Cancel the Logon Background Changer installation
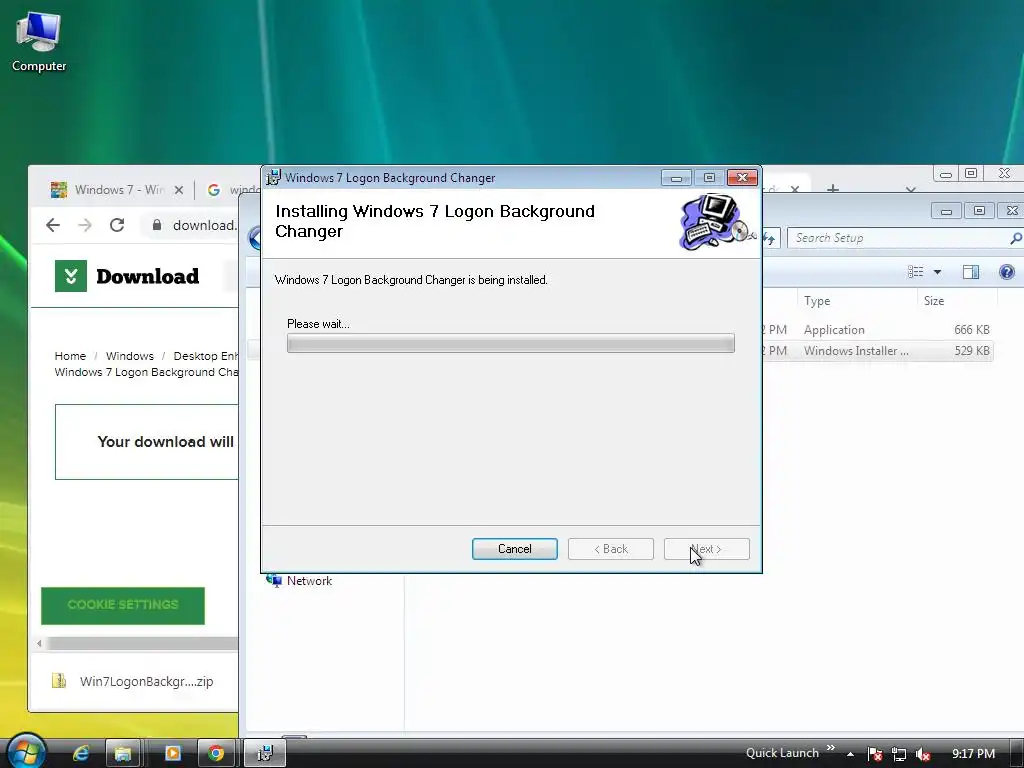This screenshot has height=768, width=1024. click(x=515, y=549)
